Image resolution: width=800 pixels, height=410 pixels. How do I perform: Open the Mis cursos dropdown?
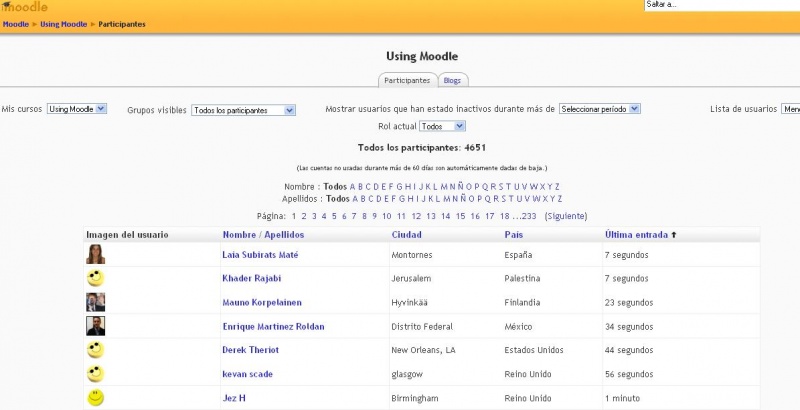(77, 109)
